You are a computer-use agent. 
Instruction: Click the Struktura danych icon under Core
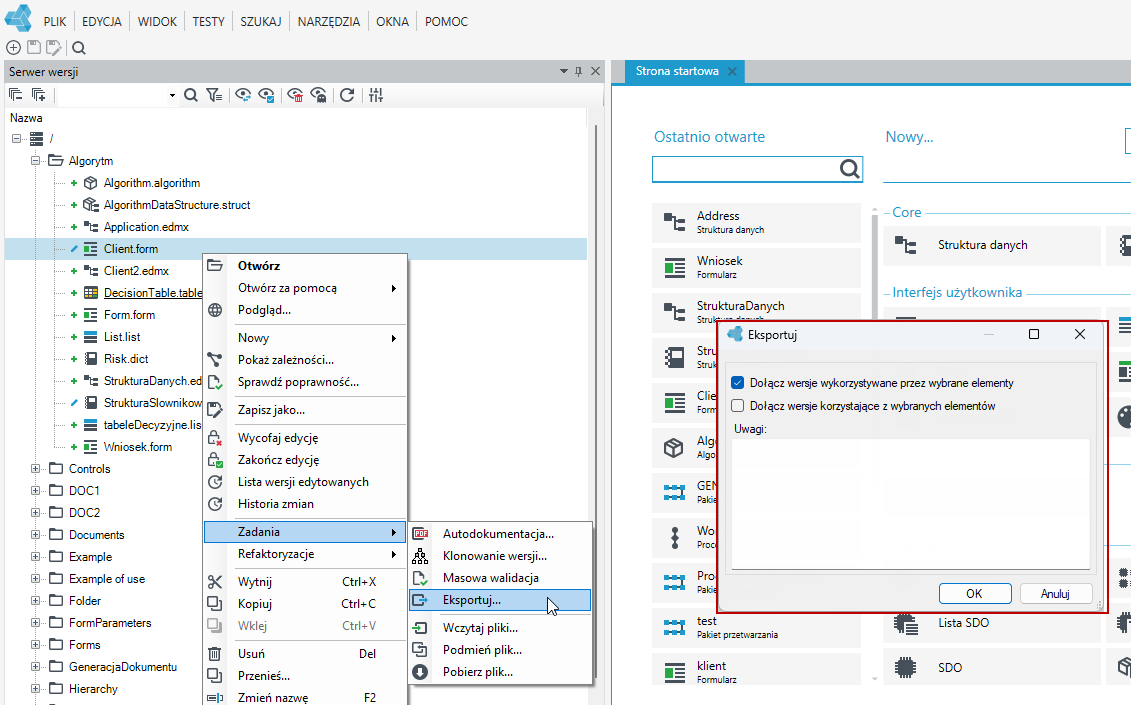[x=905, y=245]
